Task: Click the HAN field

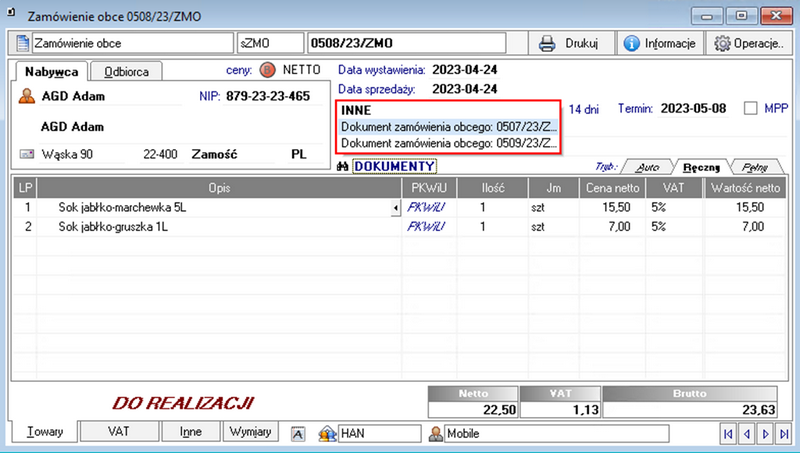Action: coord(380,434)
